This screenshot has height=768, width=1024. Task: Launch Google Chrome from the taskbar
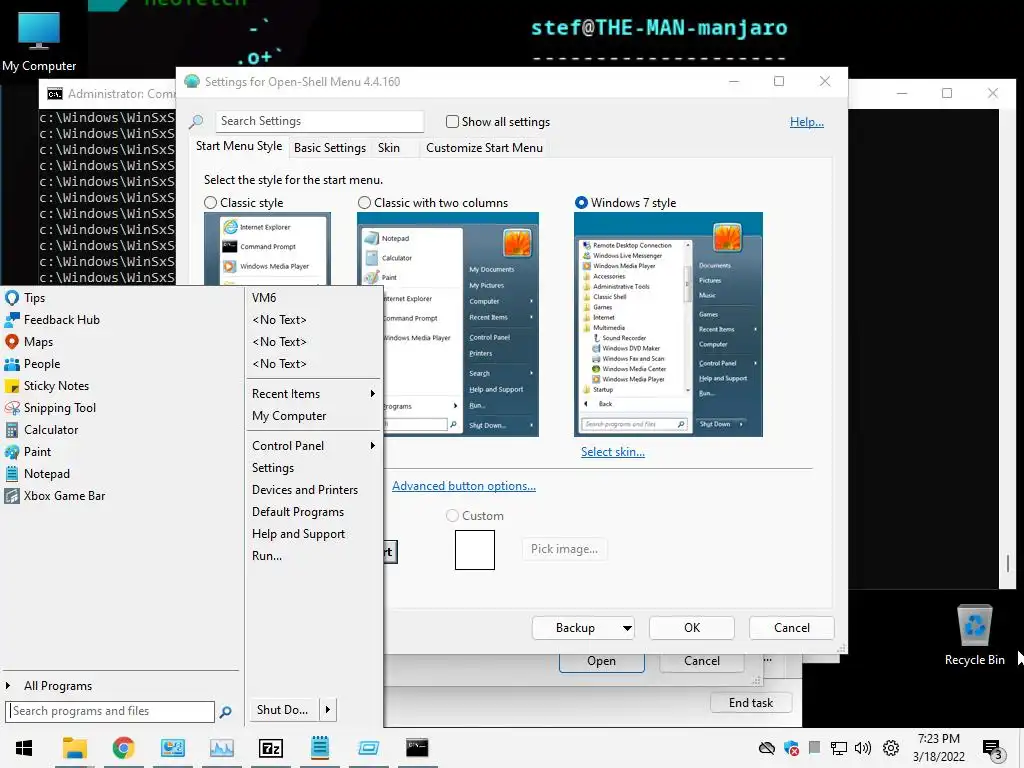tap(123, 748)
